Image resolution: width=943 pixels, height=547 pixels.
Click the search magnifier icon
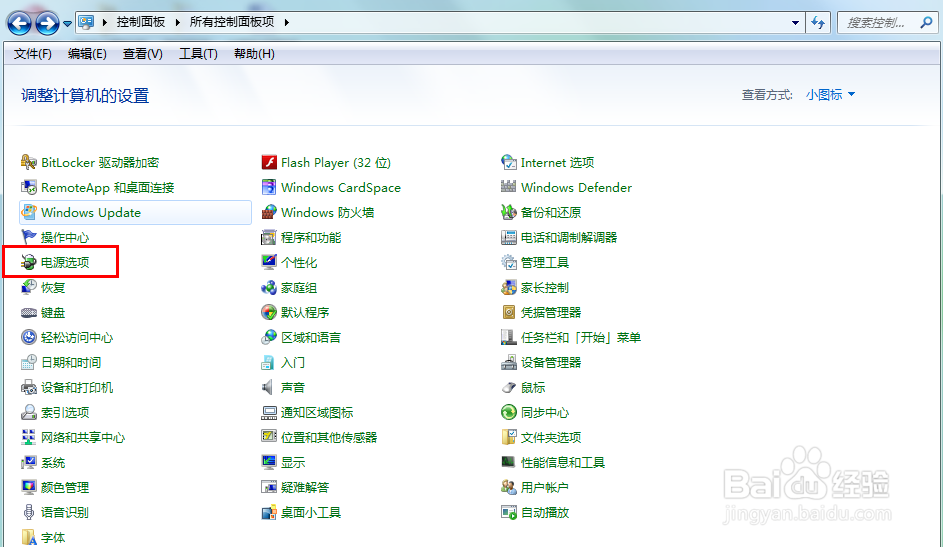pos(926,23)
